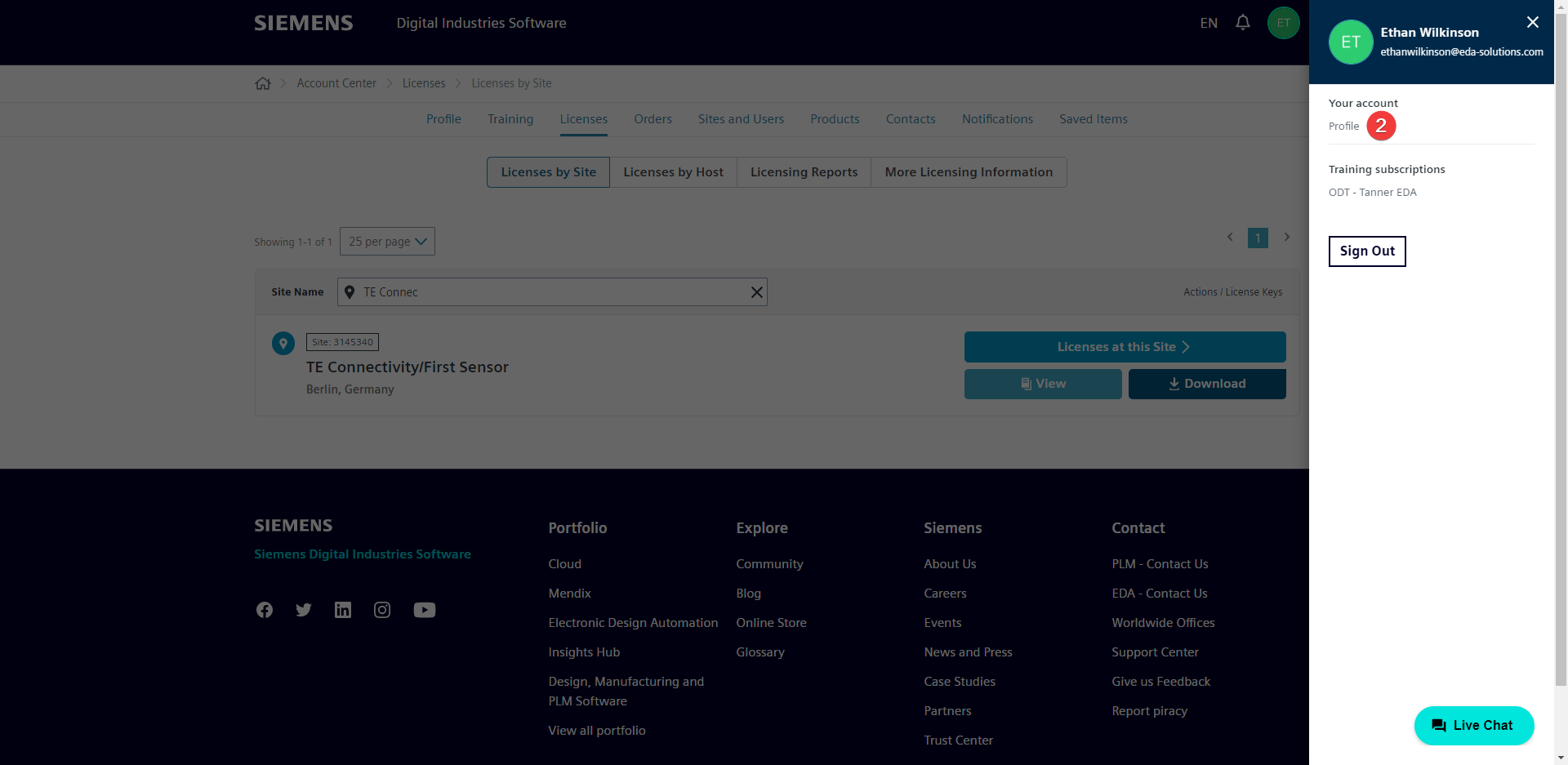Open Give us Feedback link
Image resolution: width=1568 pixels, height=765 pixels.
pyautogui.click(x=1160, y=682)
